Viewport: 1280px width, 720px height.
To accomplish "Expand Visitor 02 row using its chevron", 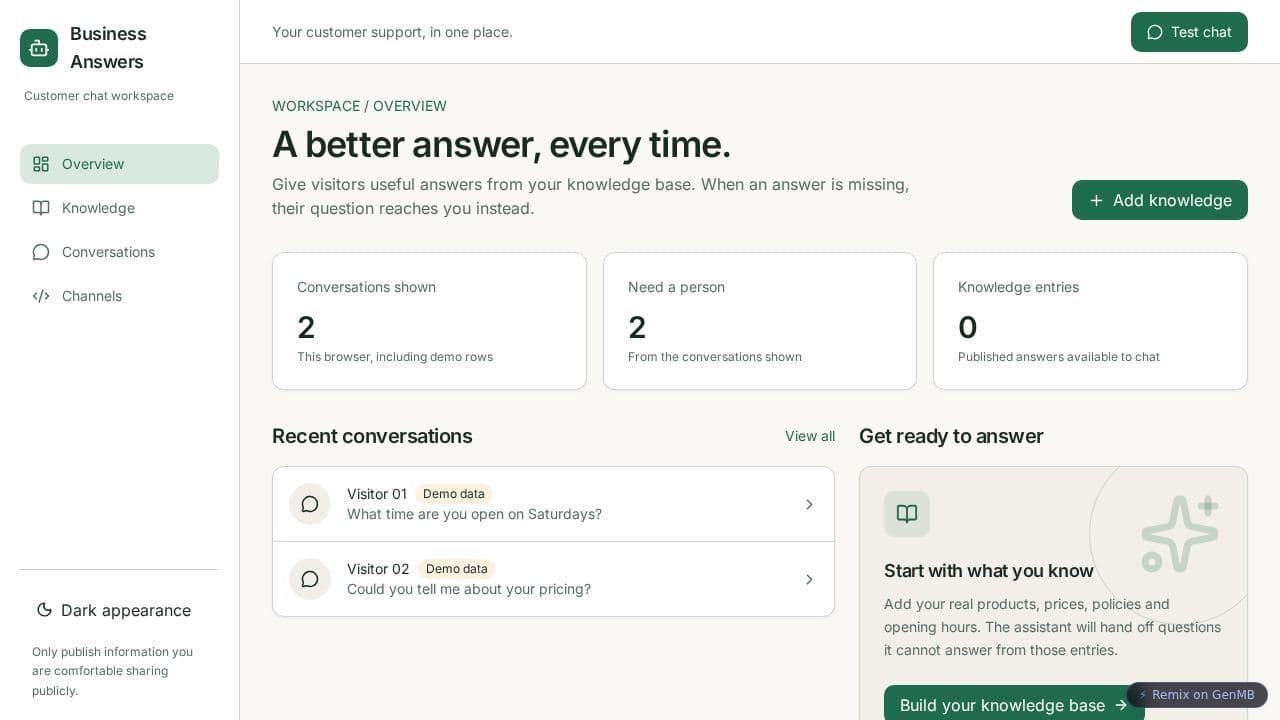I will pos(810,579).
